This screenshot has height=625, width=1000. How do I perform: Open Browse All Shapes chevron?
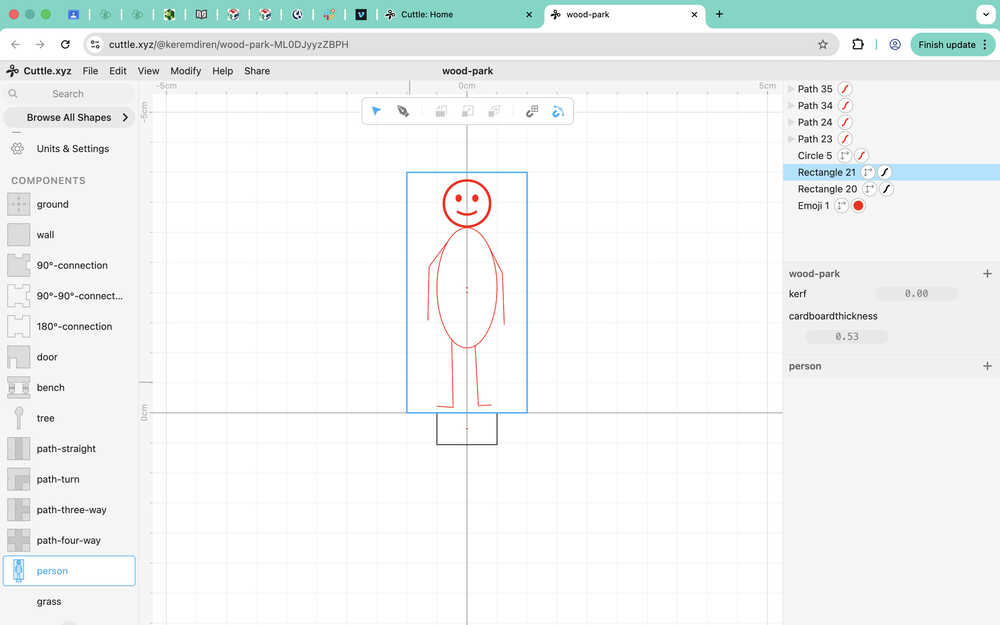click(x=125, y=117)
